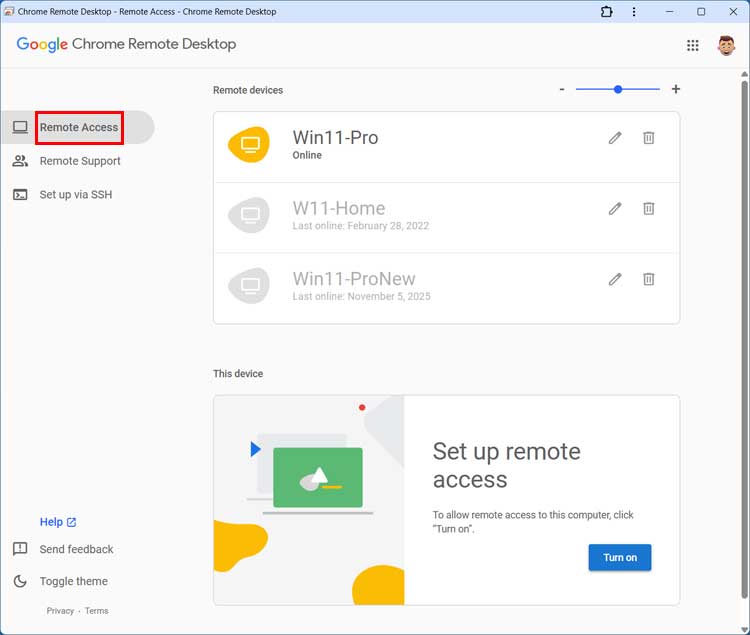Click the Remote Access laptop icon
This screenshot has width=750, height=635.
pyautogui.click(x=20, y=127)
